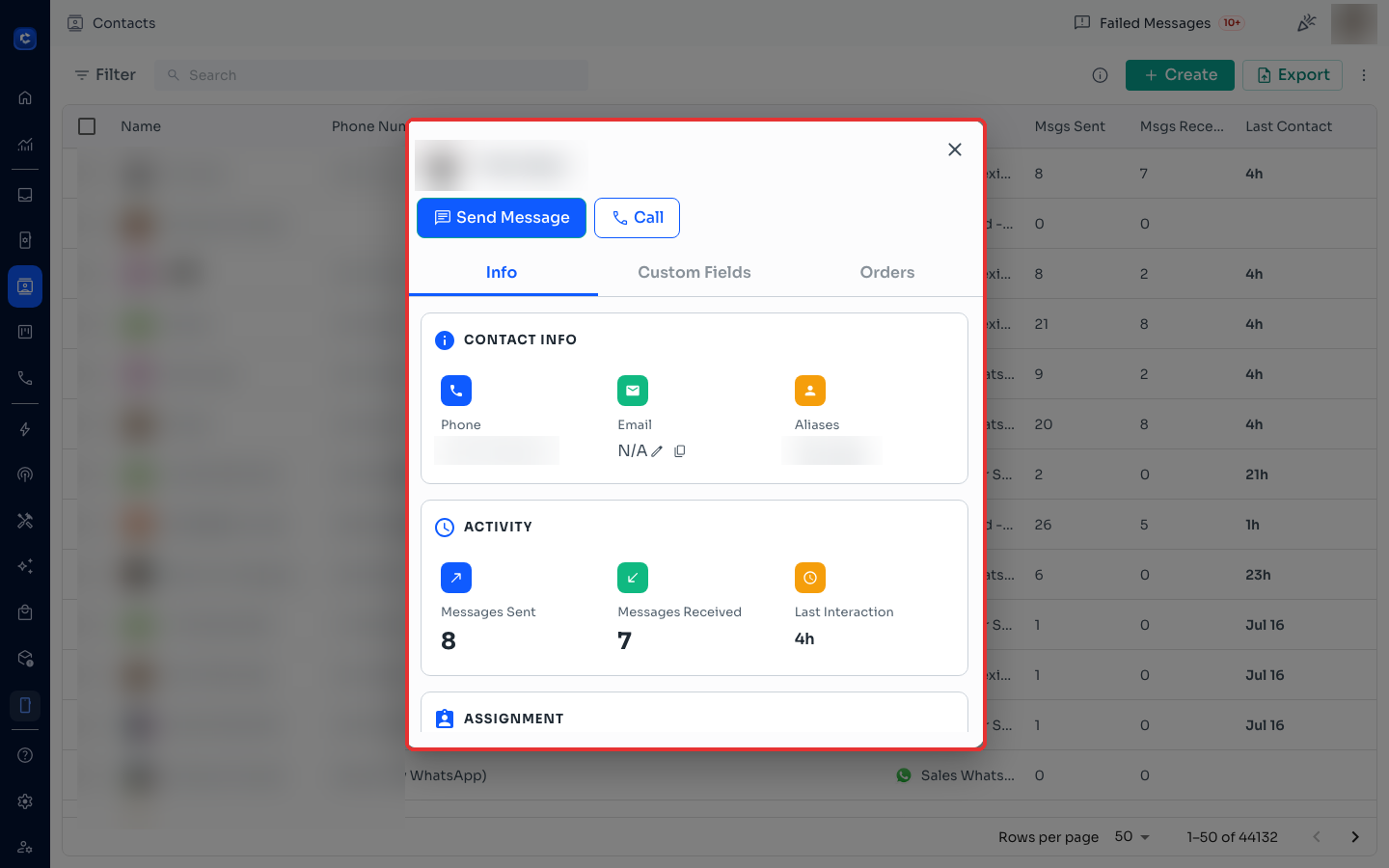Click into the contacts Search field

click(371, 75)
